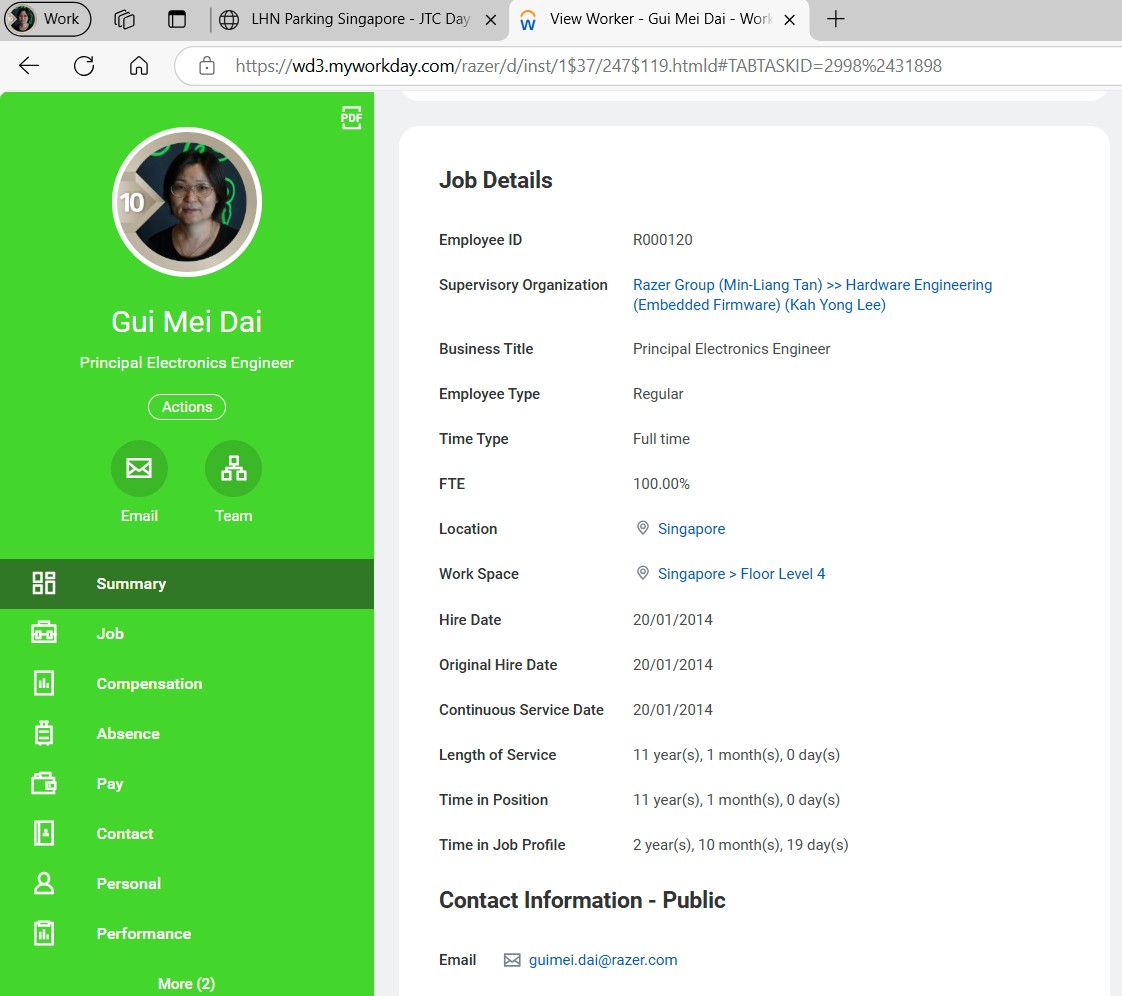Click the FTE value 100.00%
This screenshot has width=1122, height=996.
661,484
